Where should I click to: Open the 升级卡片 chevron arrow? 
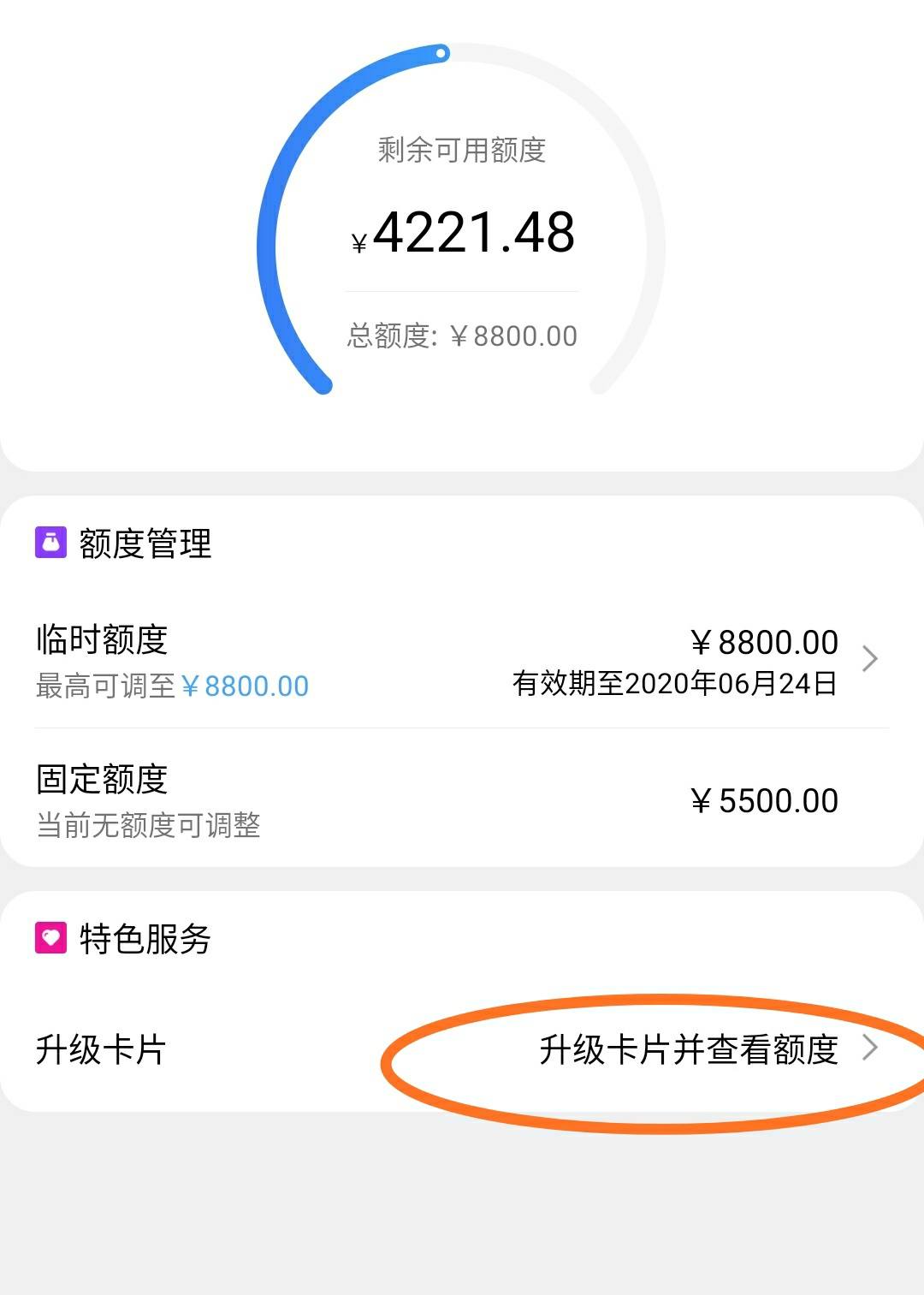870,1048
